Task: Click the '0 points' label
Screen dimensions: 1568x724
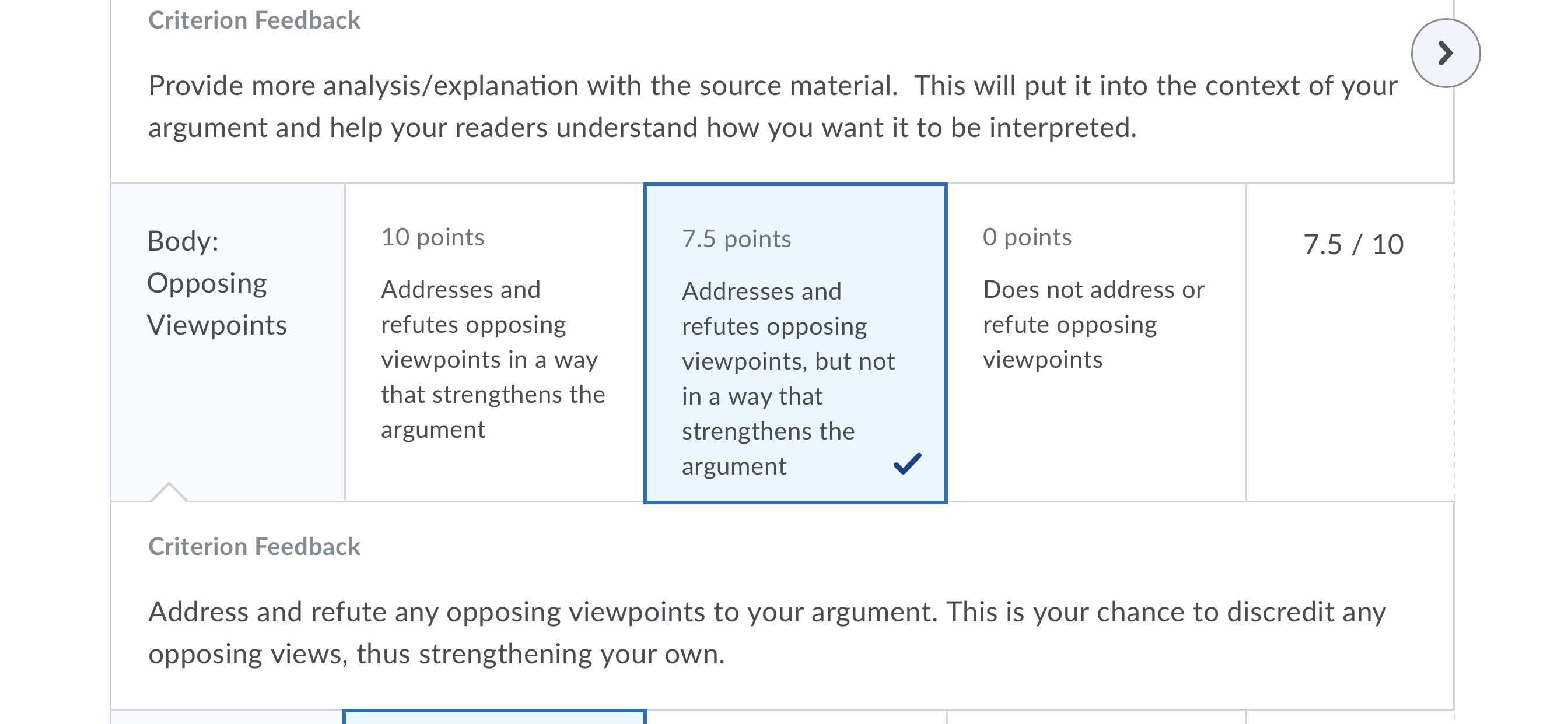Action: point(1027,237)
